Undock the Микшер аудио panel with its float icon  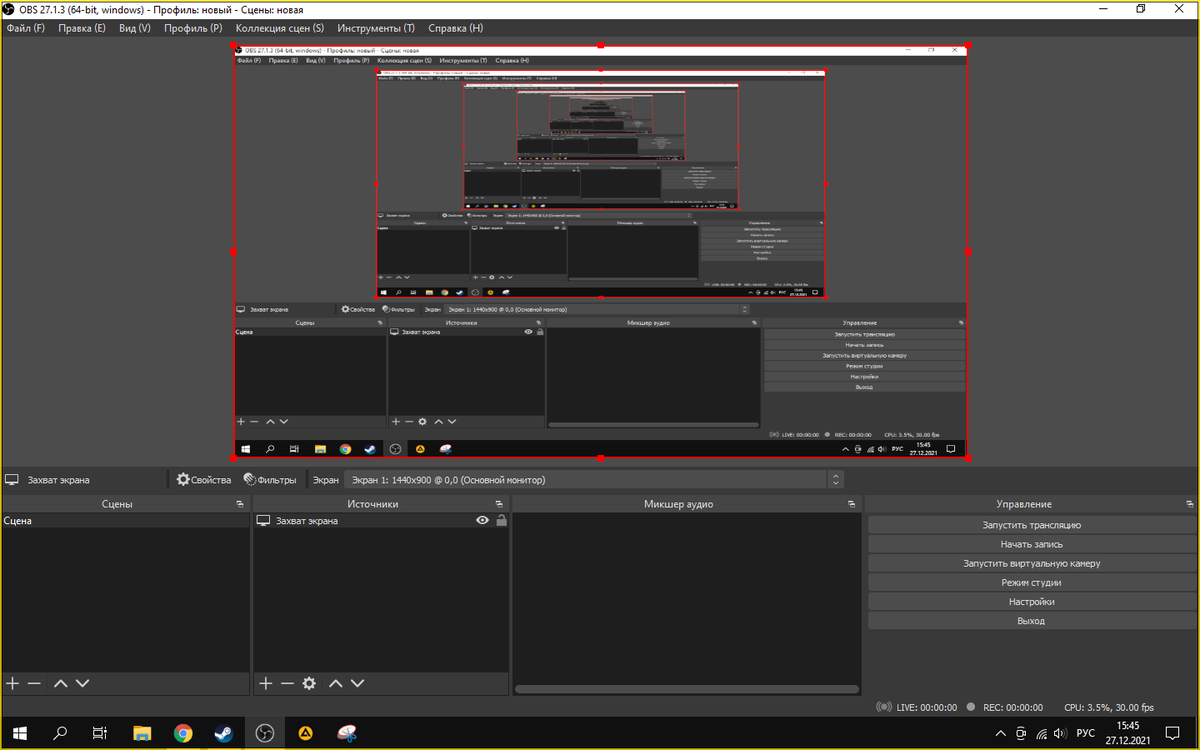pyautogui.click(x=851, y=504)
